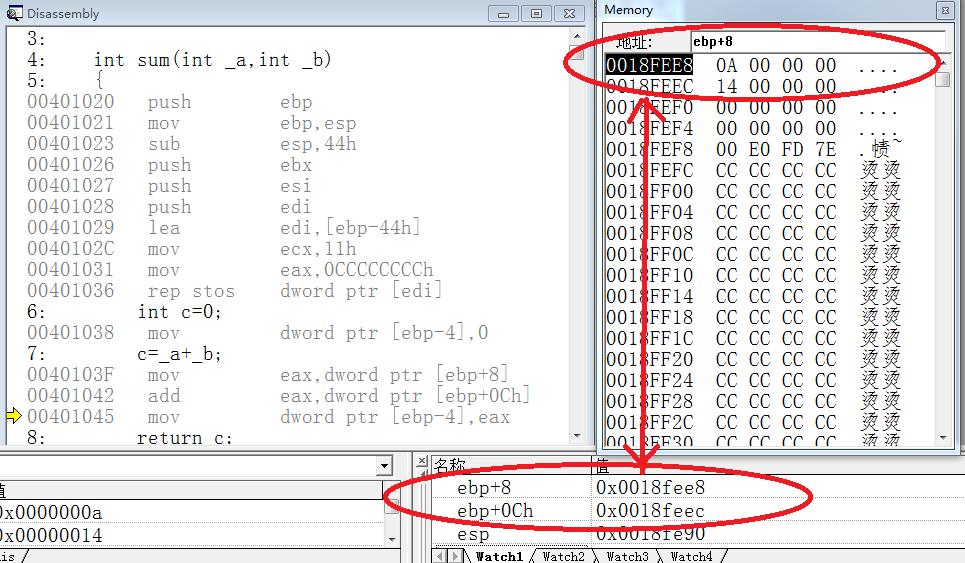Click the 'return c;' source line
The height and width of the screenshot is (563, 965).
tap(184, 437)
